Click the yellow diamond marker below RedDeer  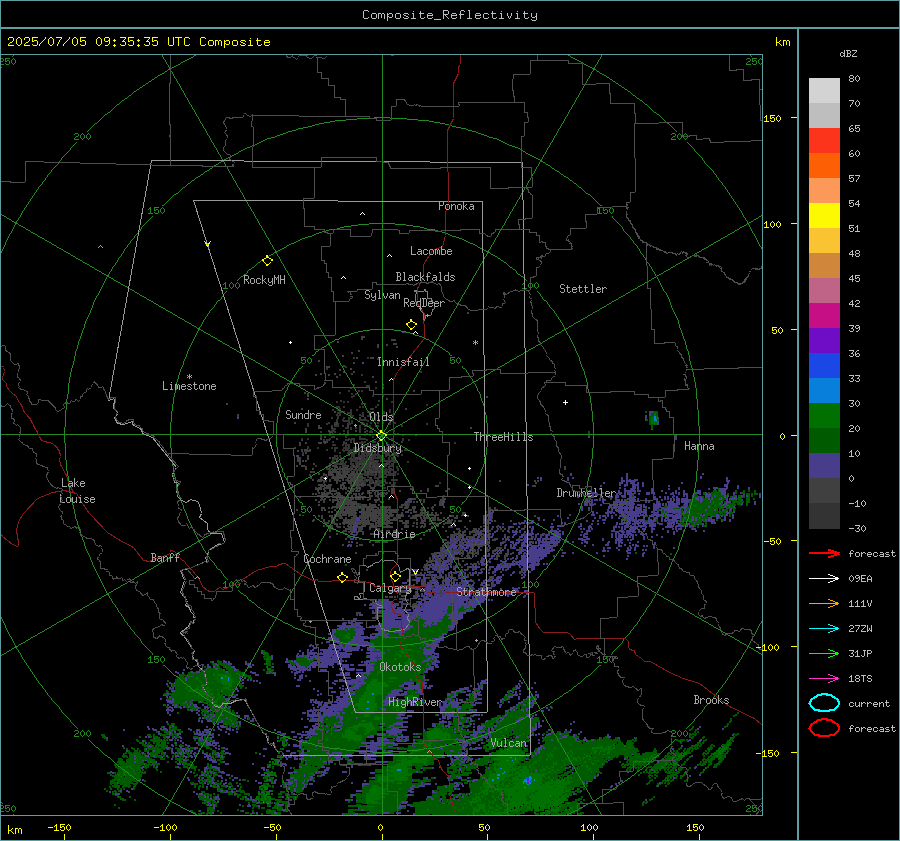coord(411,325)
